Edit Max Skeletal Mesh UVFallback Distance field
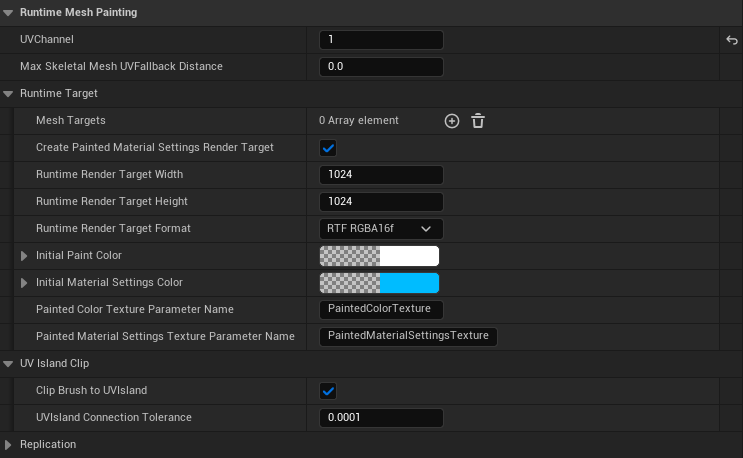The height and width of the screenshot is (458, 743). [x=381, y=67]
